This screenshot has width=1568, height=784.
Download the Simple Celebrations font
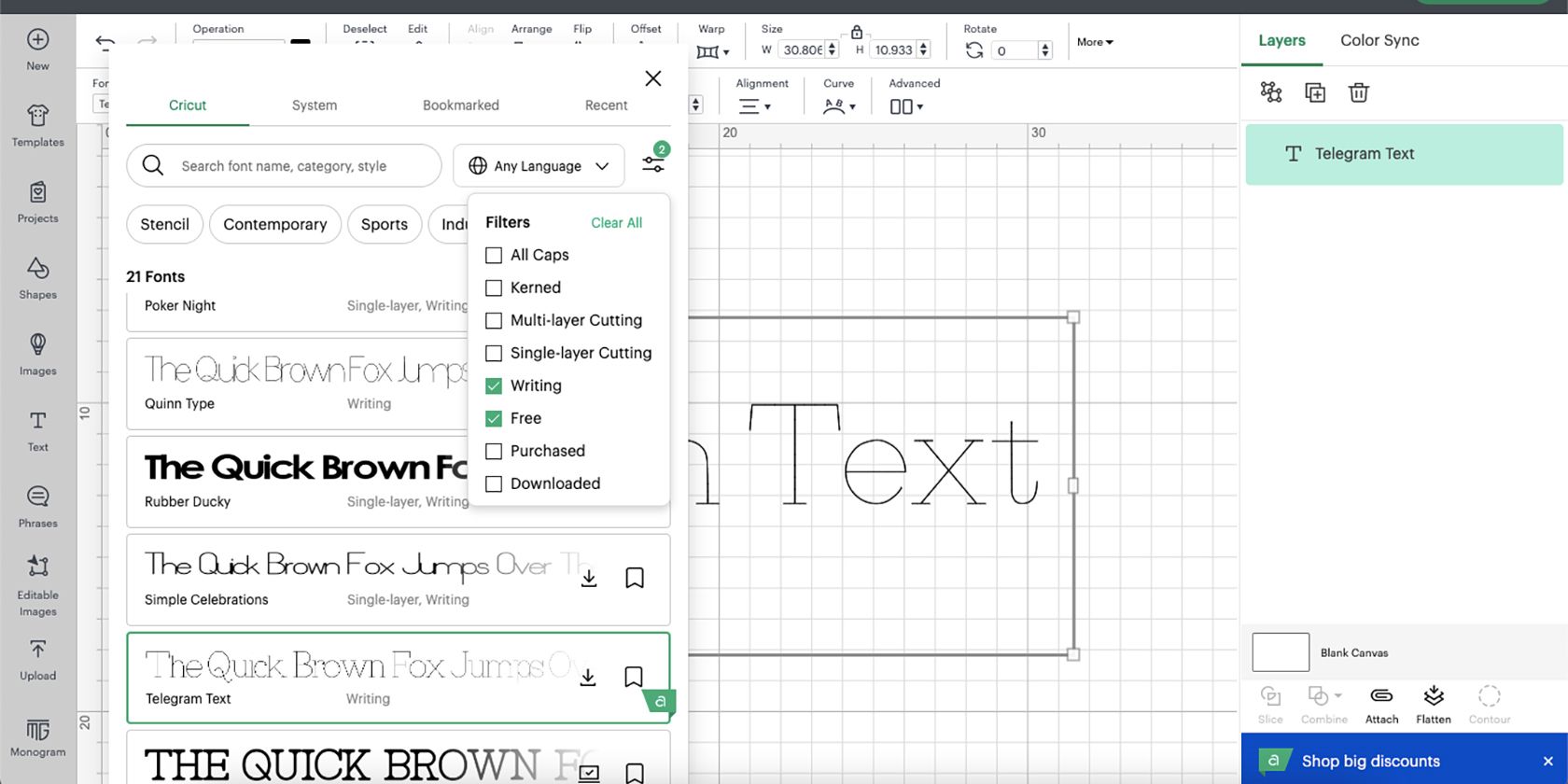coord(589,579)
